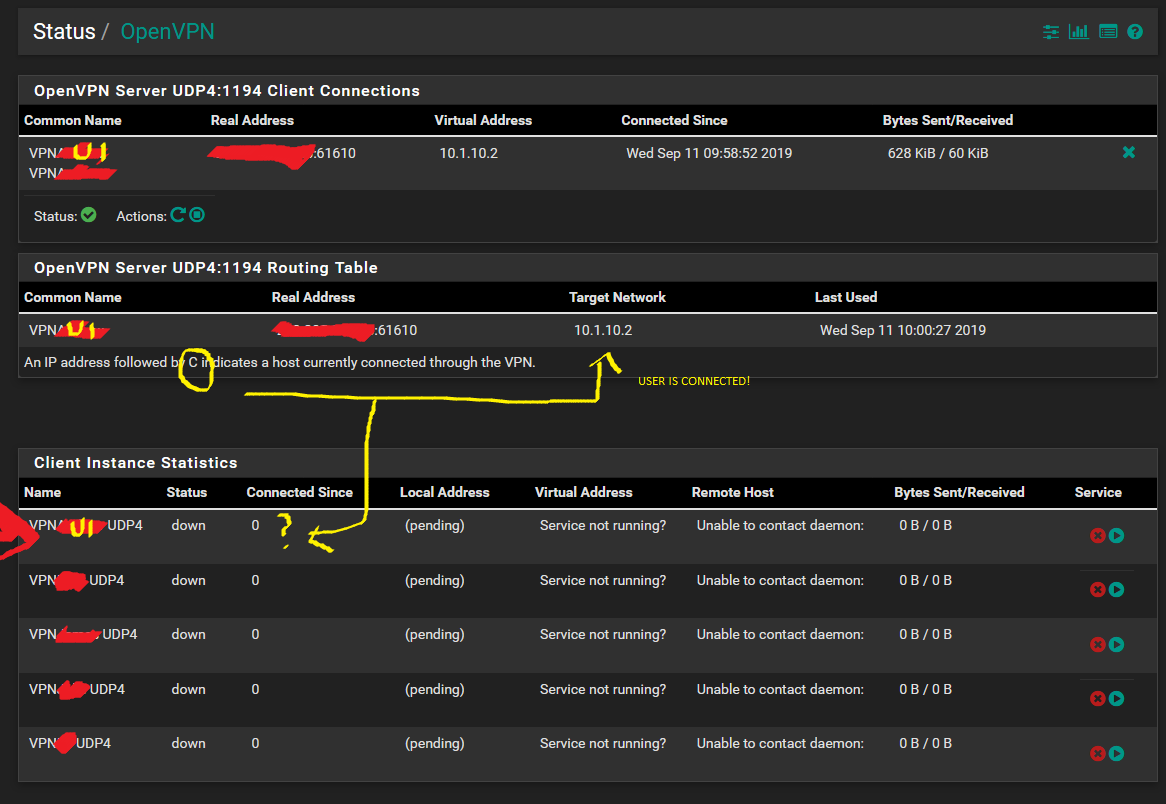Stop service in last Client Instance row
The width and height of the screenshot is (1166, 804).
pos(1098,753)
